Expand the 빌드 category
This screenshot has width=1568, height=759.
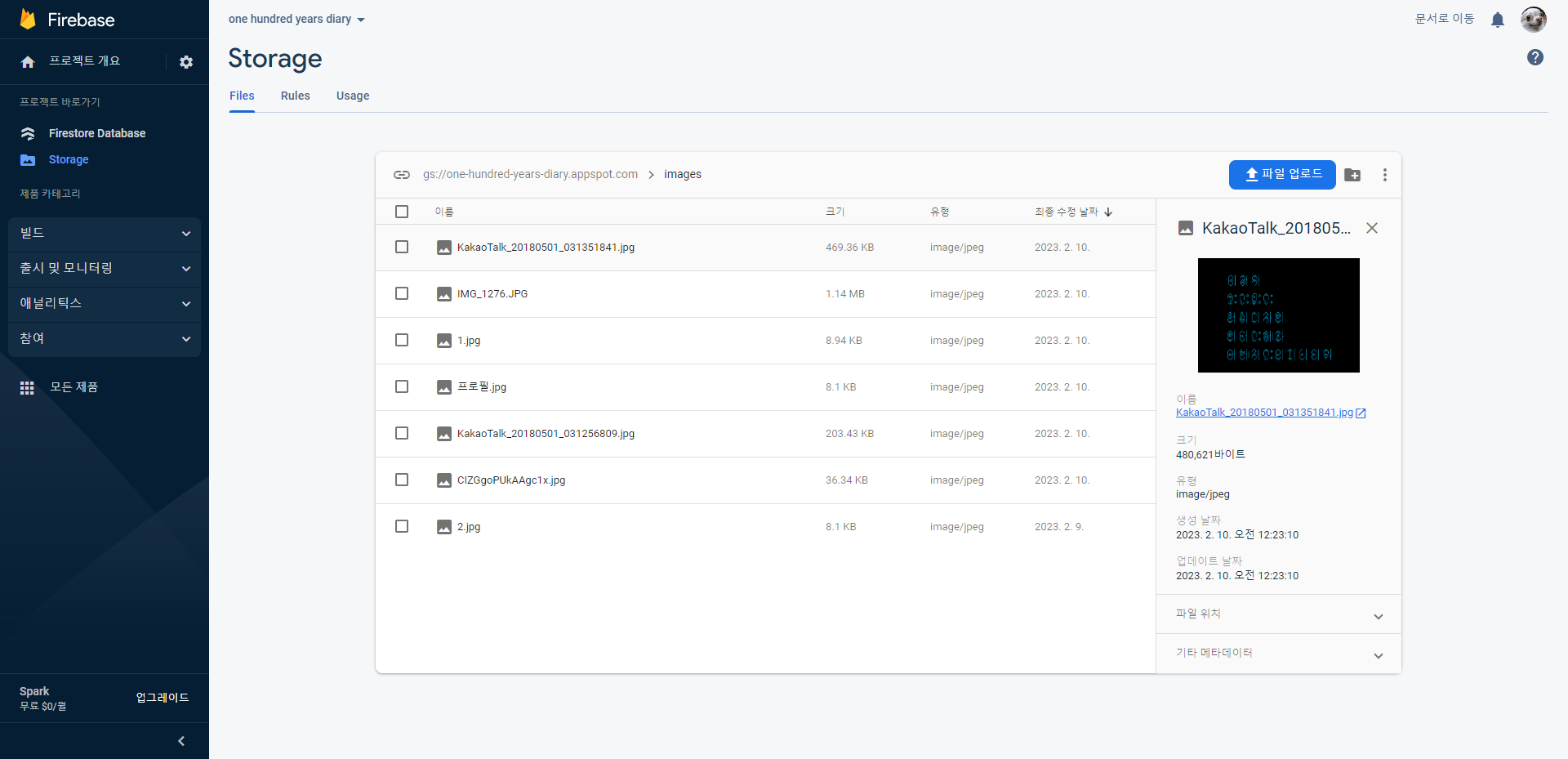[105, 234]
